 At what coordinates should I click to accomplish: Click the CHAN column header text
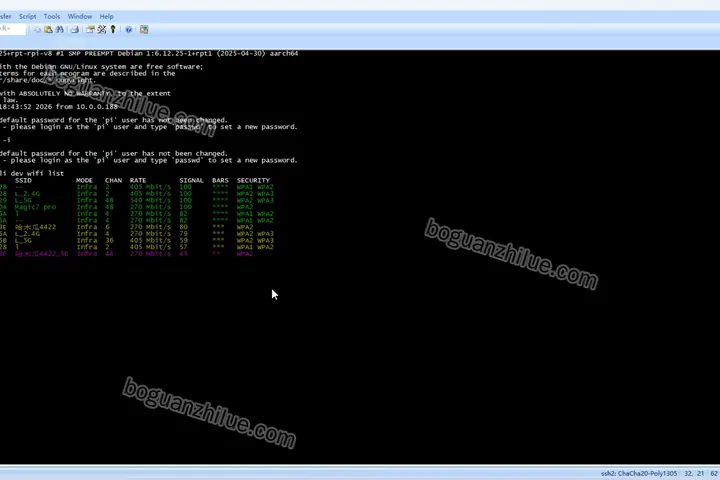tap(113, 181)
